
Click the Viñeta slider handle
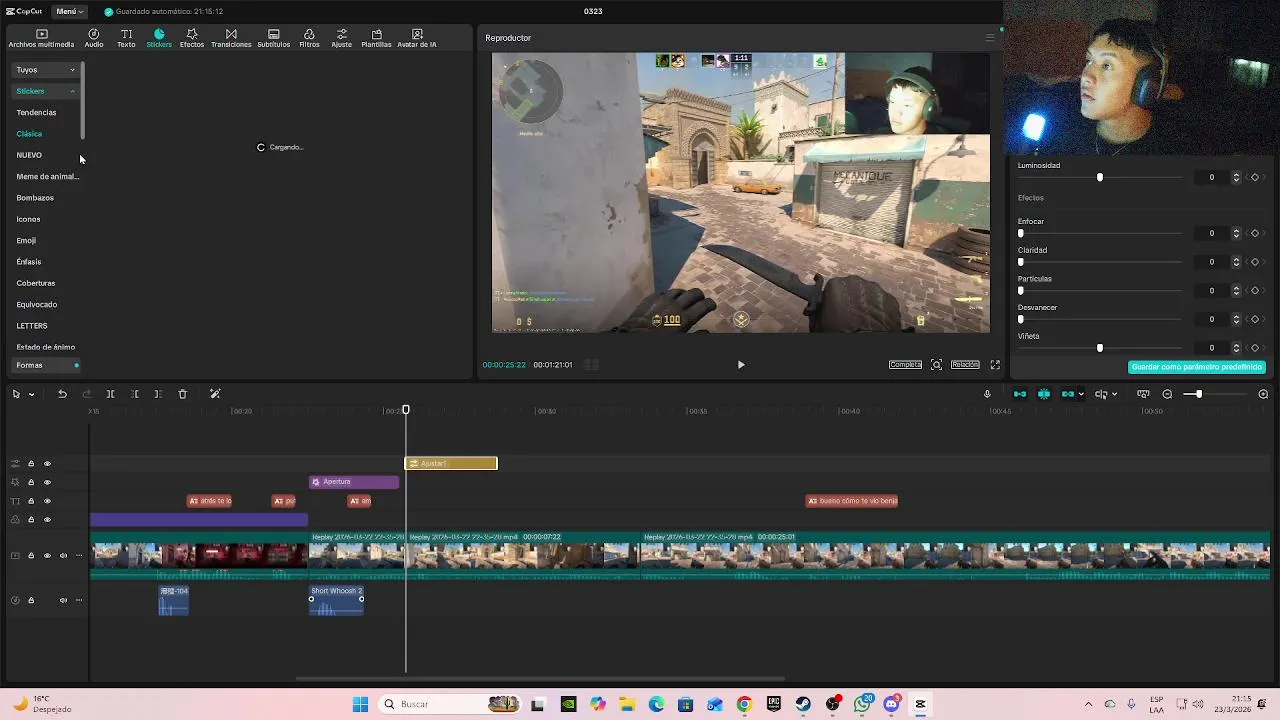pyautogui.click(x=1100, y=348)
